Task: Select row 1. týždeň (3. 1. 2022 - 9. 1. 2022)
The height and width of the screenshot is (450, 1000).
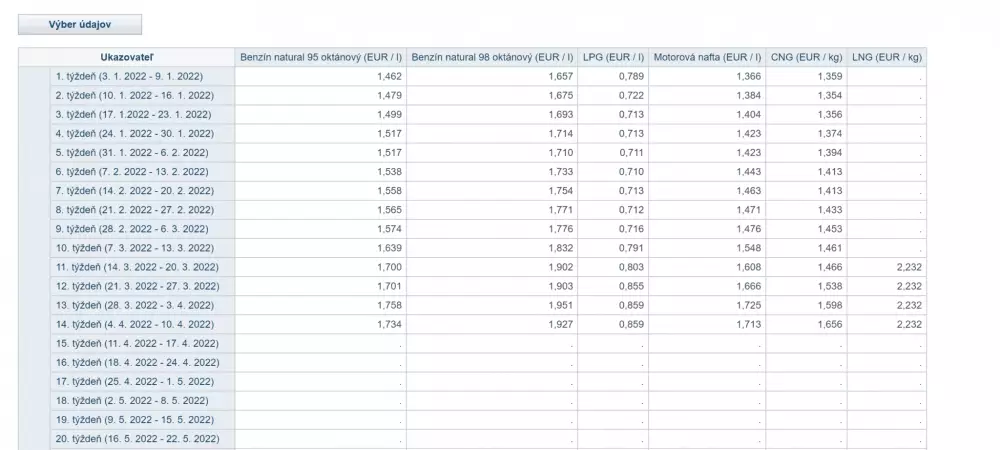Action: point(133,76)
